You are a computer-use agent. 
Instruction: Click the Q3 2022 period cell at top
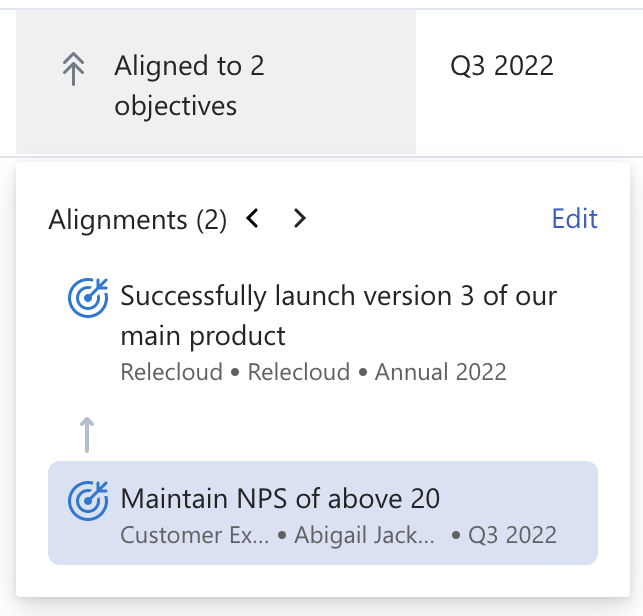point(502,66)
